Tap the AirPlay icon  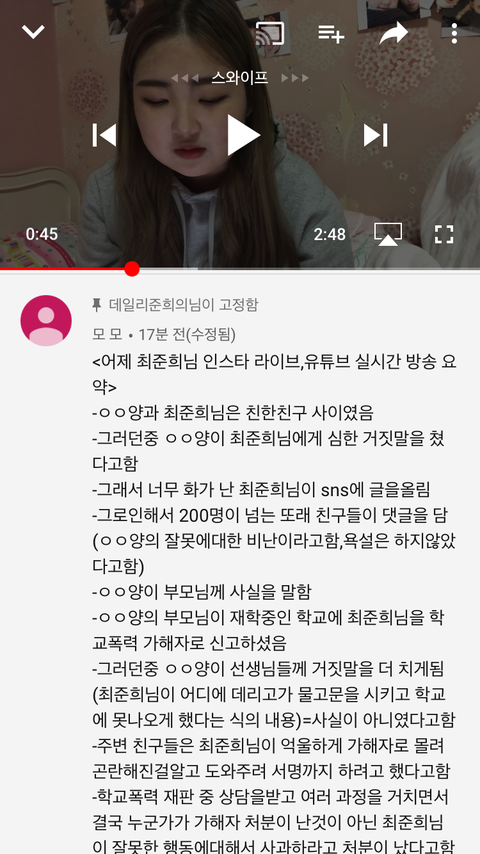[x=388, y=234]
